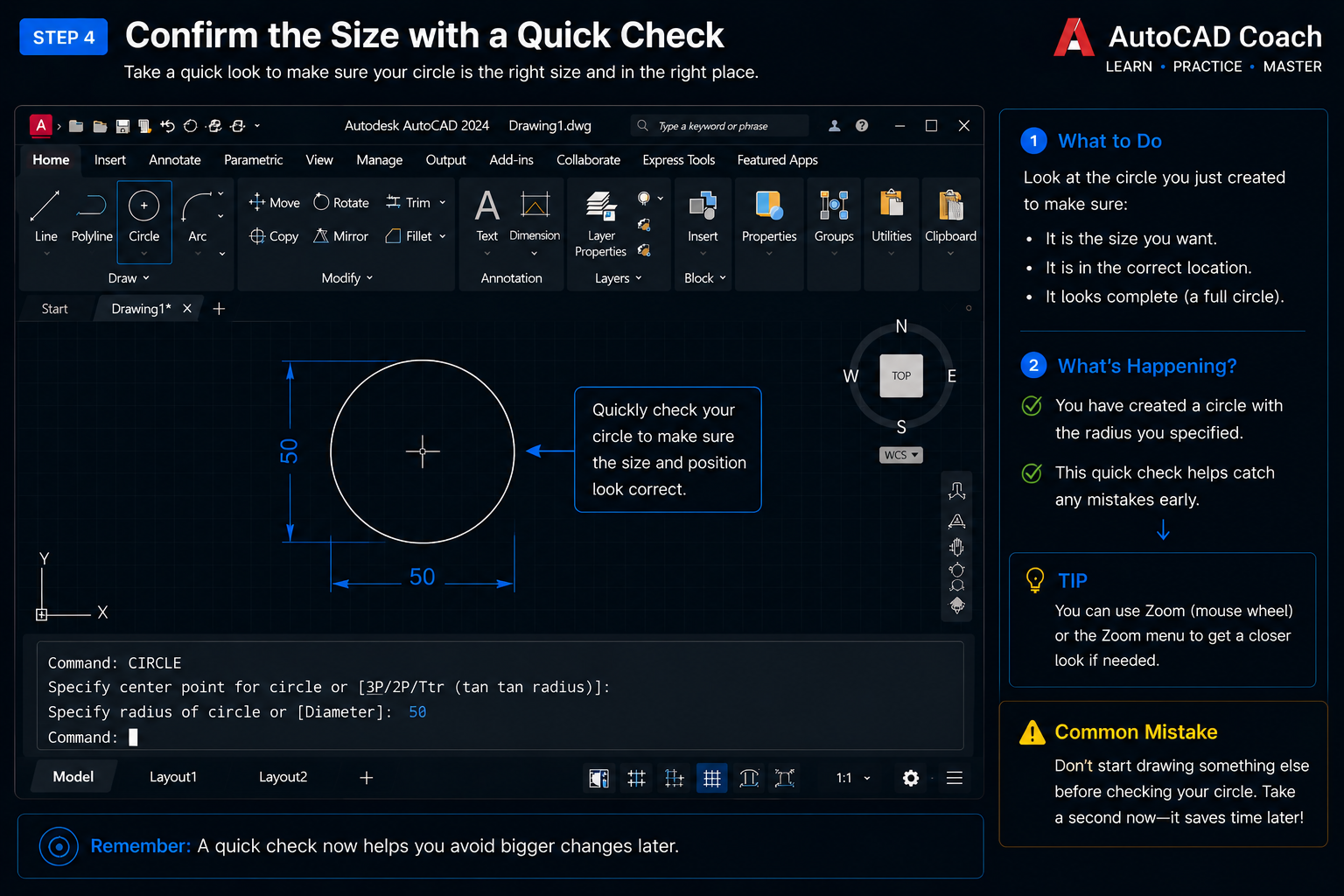Click the Mirror tool
The width and height of the screenshot is (1344, 896).
click(341, 236)
